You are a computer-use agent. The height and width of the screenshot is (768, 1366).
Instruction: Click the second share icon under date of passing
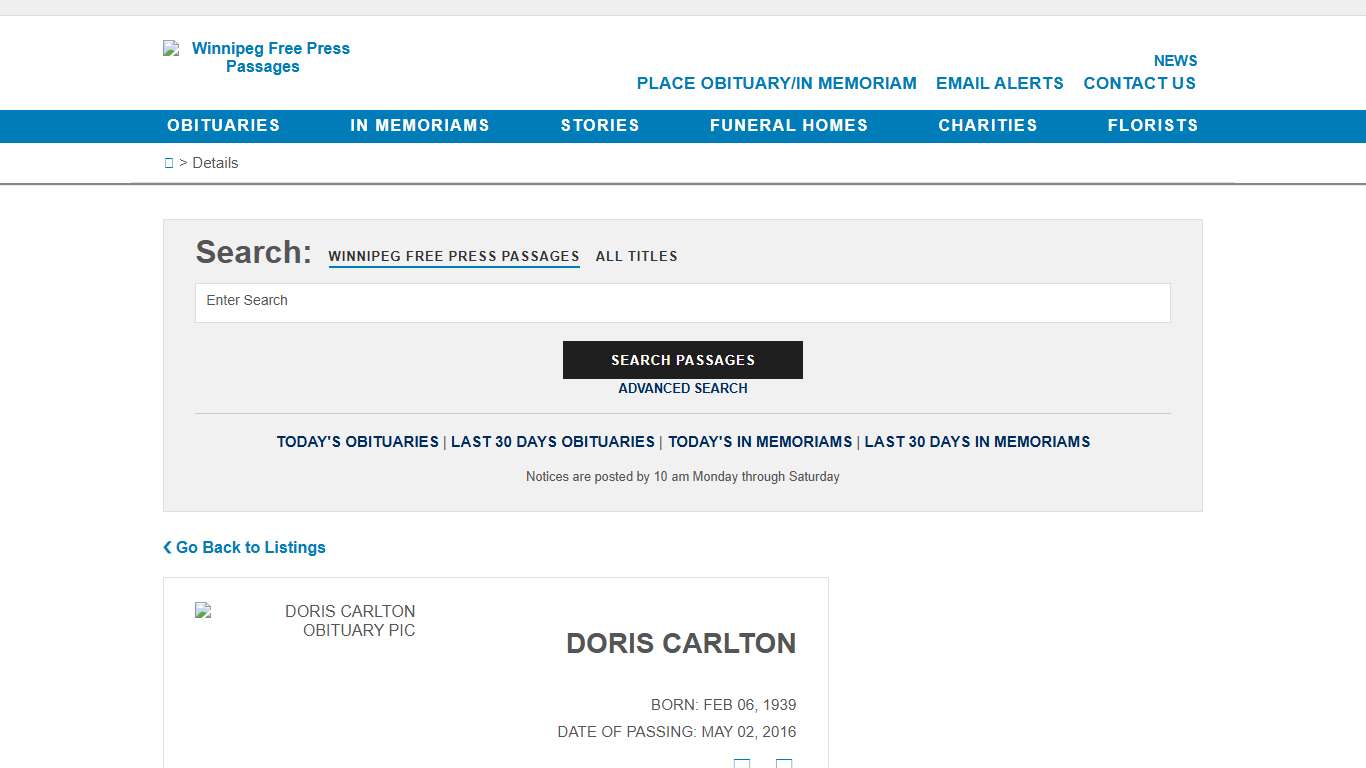tap(784, 765)
